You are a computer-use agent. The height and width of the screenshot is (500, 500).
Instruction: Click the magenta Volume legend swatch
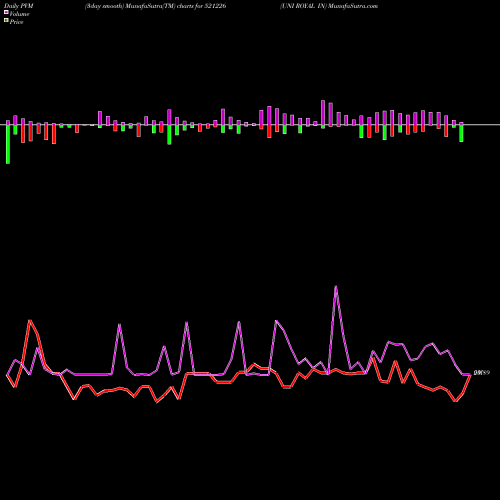(6, 12)
